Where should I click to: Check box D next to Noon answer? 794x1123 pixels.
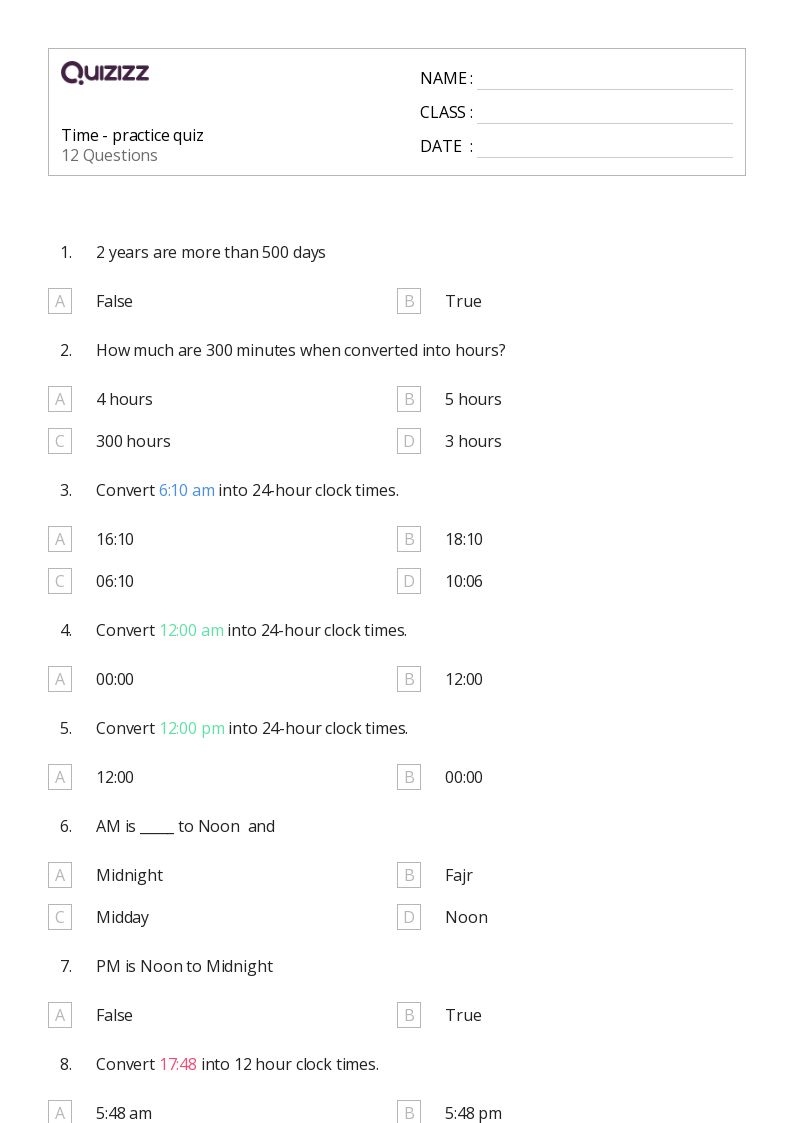pyautogui.click(x=409, y=917)
